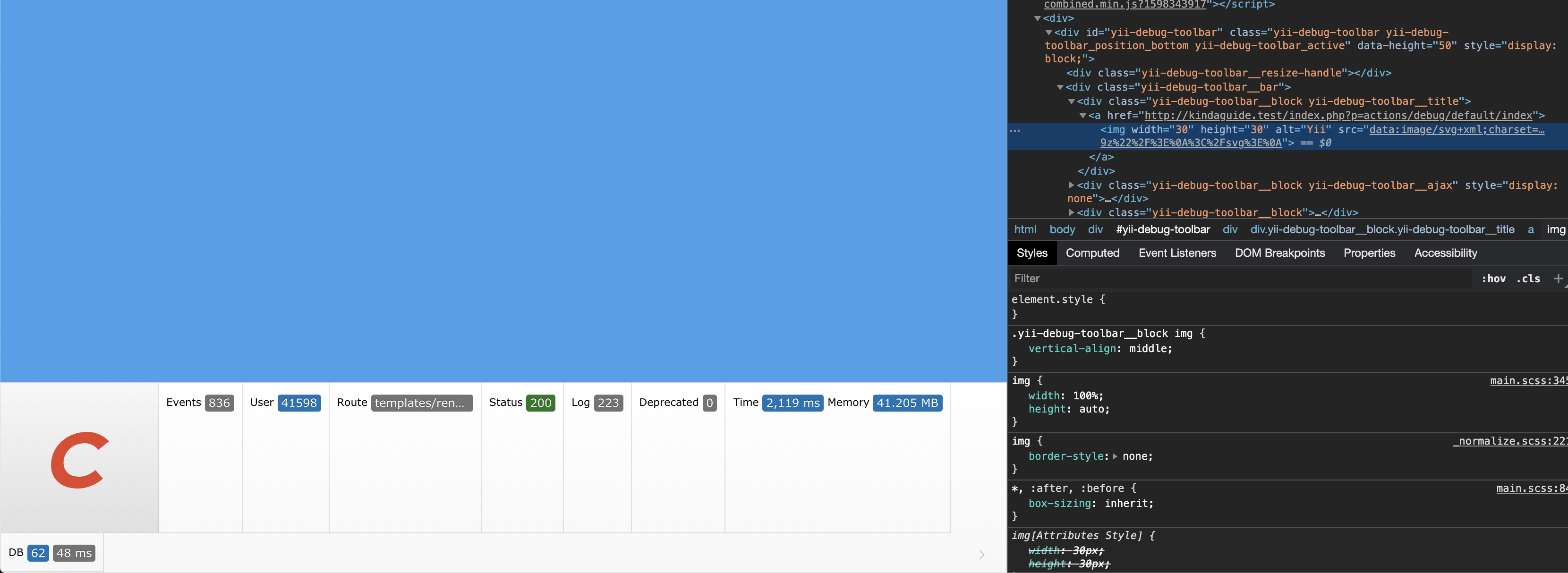Open the Accessibility tab
Image resolution: width=1568 pixels, height=573 pixels.
tap(1445, 253)
